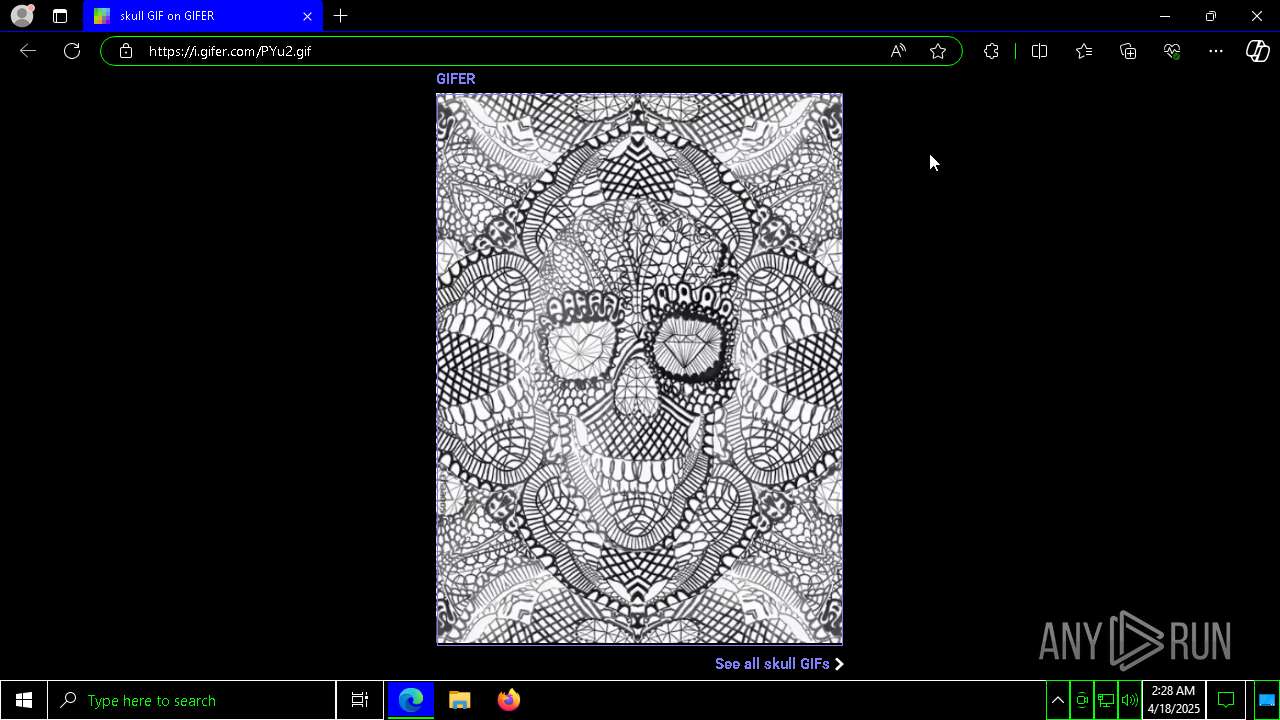Restore down the Edge window

pyautogui.click(x=1211, y=16)
